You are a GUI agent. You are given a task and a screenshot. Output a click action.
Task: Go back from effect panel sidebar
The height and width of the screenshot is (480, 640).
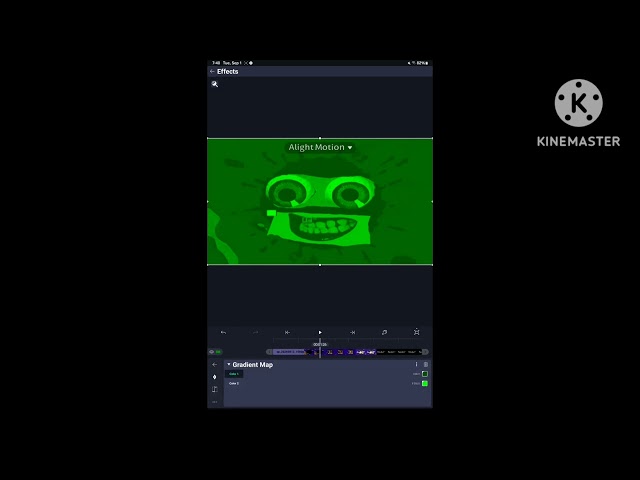click(x=215, y=364)
